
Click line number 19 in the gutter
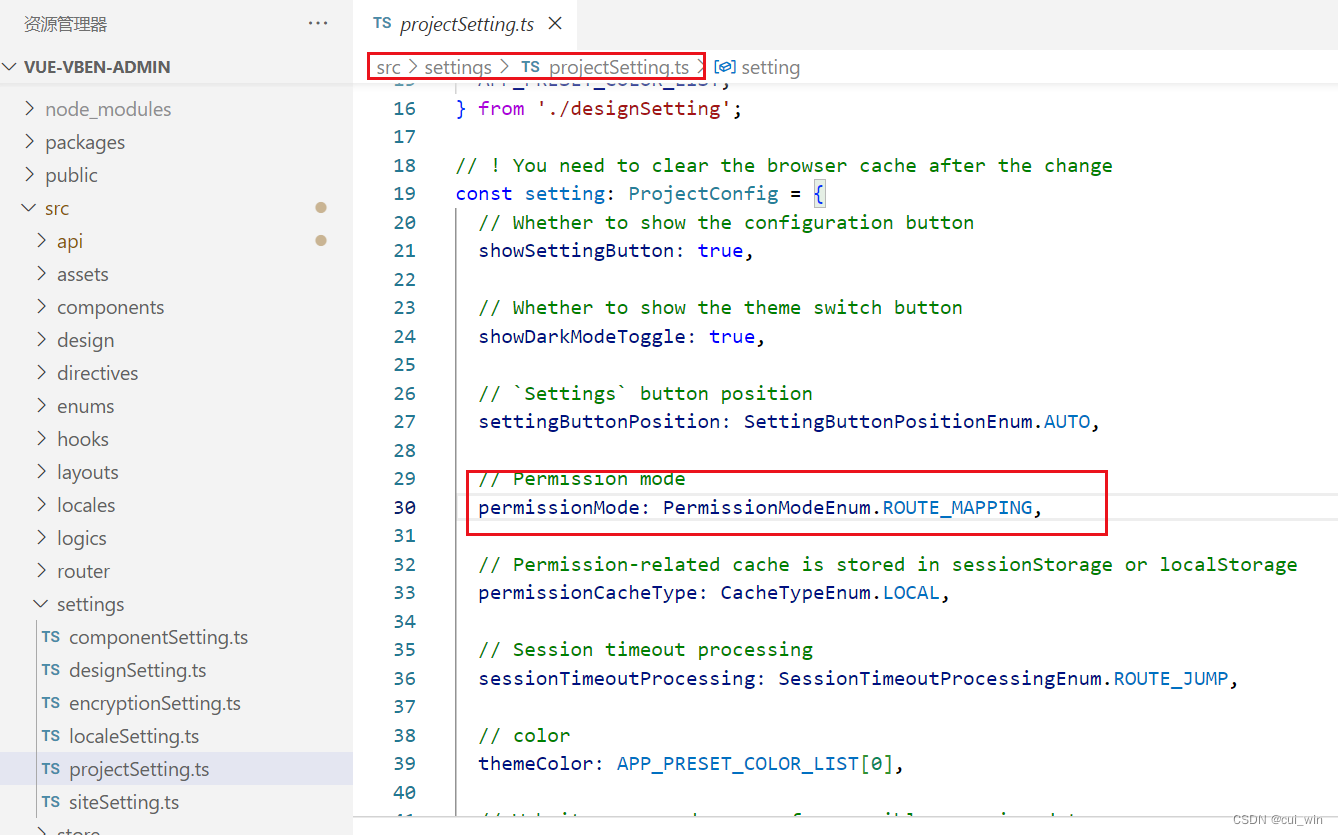click(404, 193)
